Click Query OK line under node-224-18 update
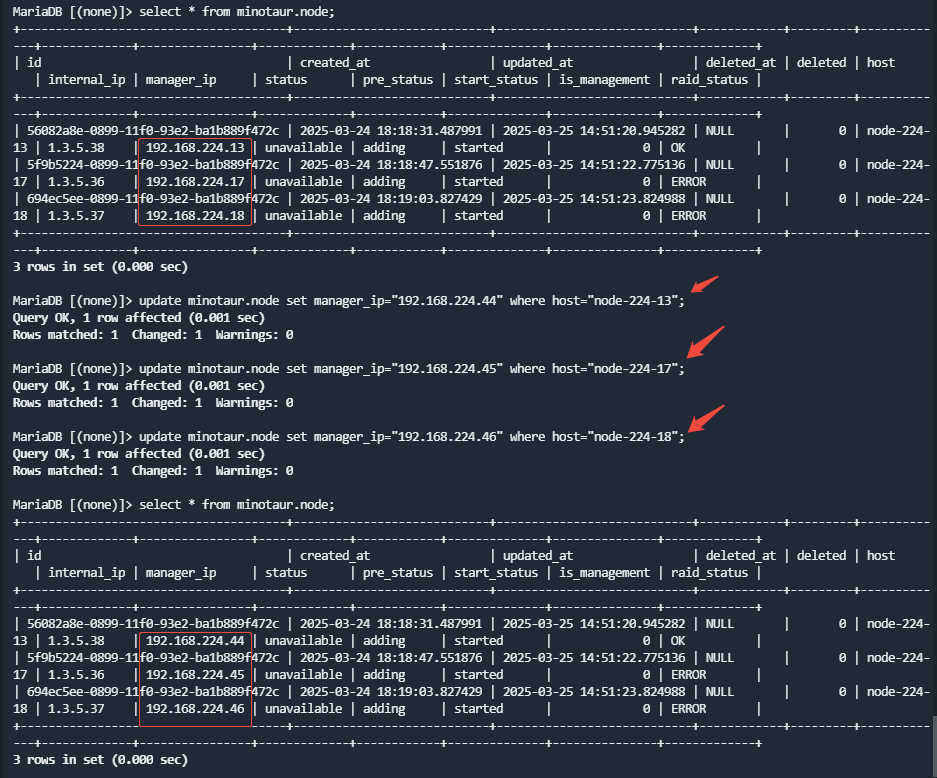Image resolution: width=937 pixels, height=778 pixels. [139, 454]
